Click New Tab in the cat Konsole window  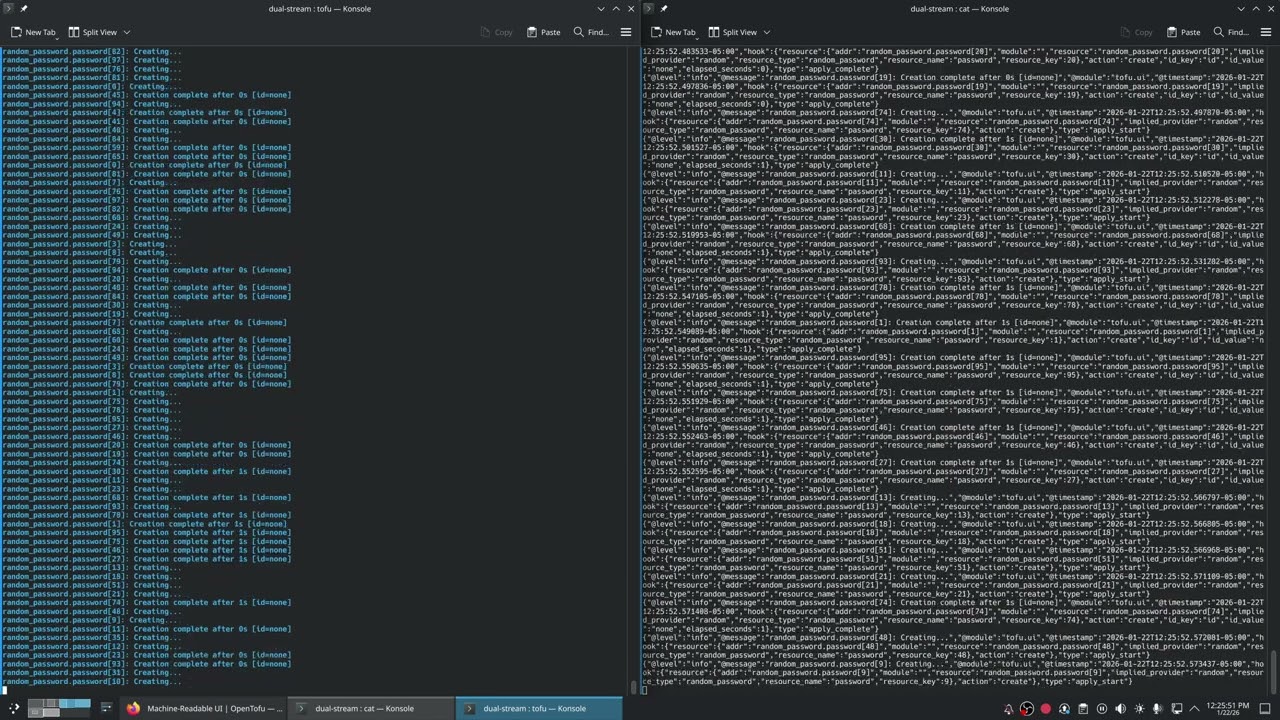click(x=672, y=32)
